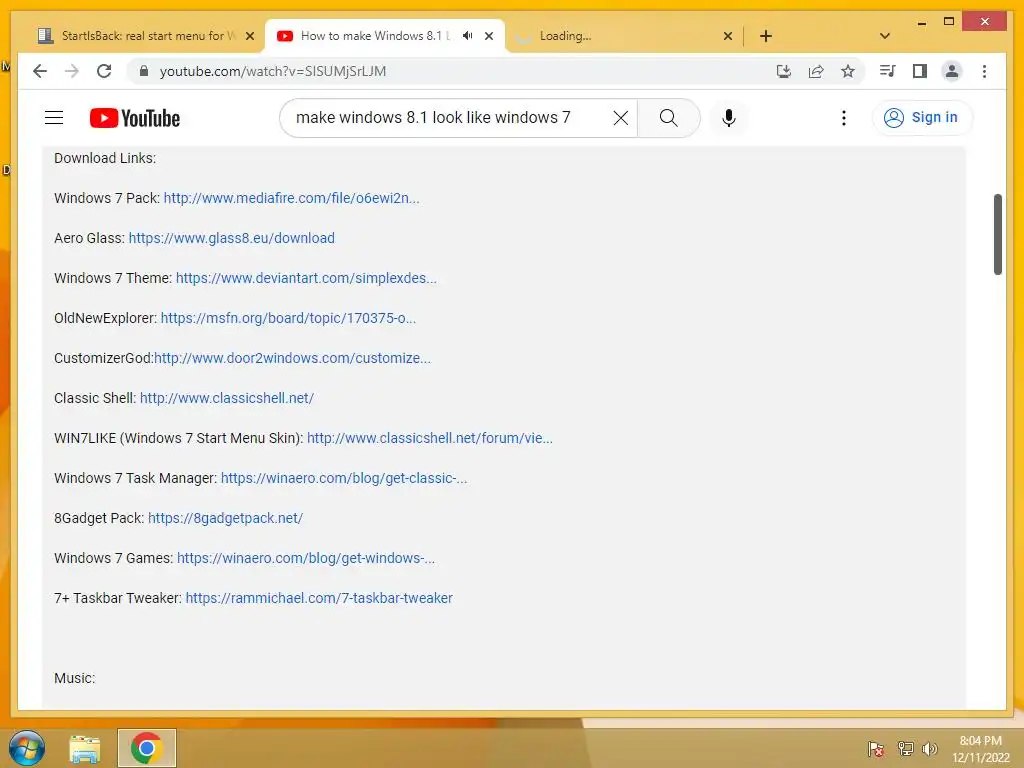Click the Chrome taskbar button

146,748
